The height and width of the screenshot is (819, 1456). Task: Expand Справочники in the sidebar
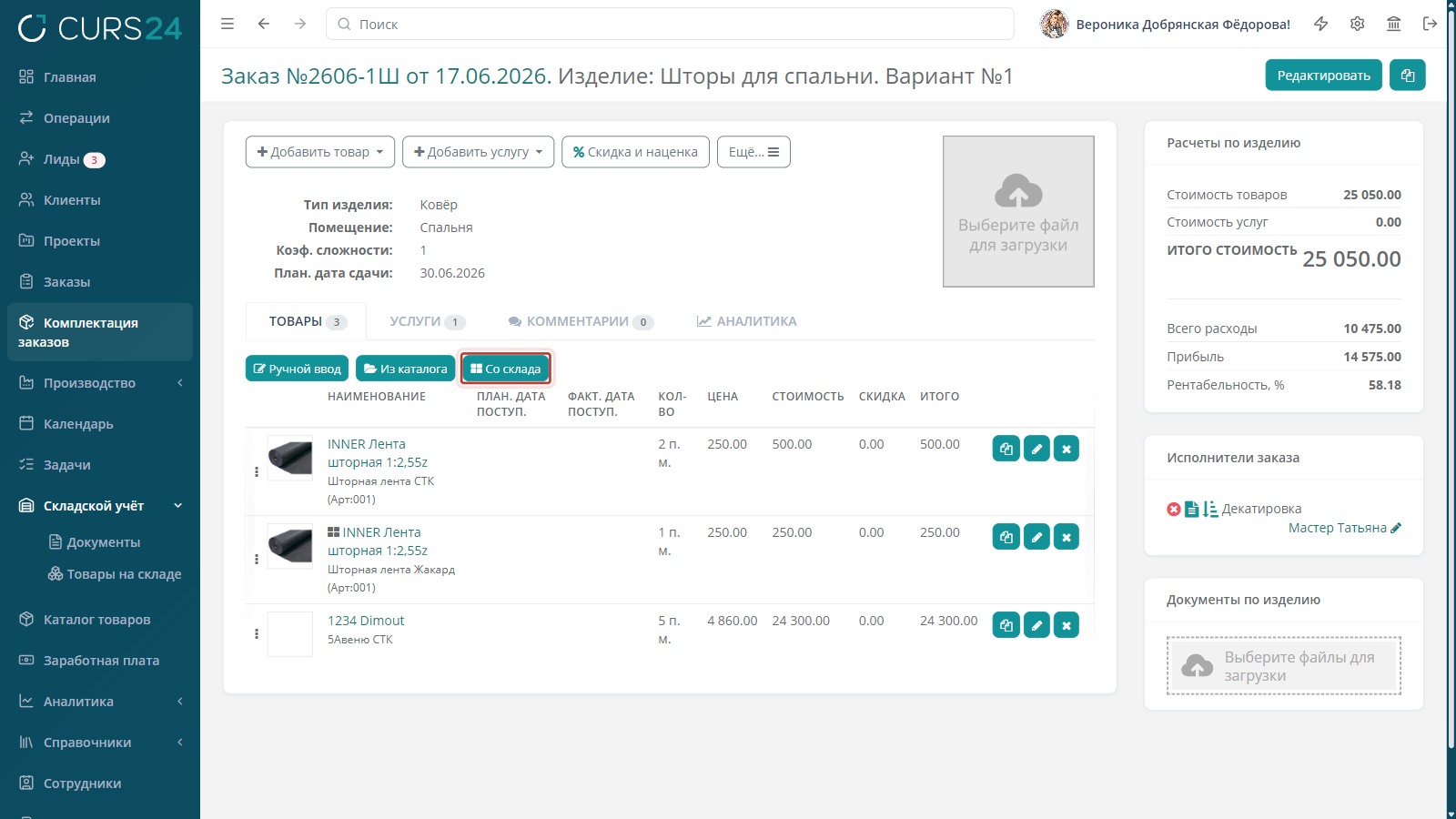[x=100, y=743]
